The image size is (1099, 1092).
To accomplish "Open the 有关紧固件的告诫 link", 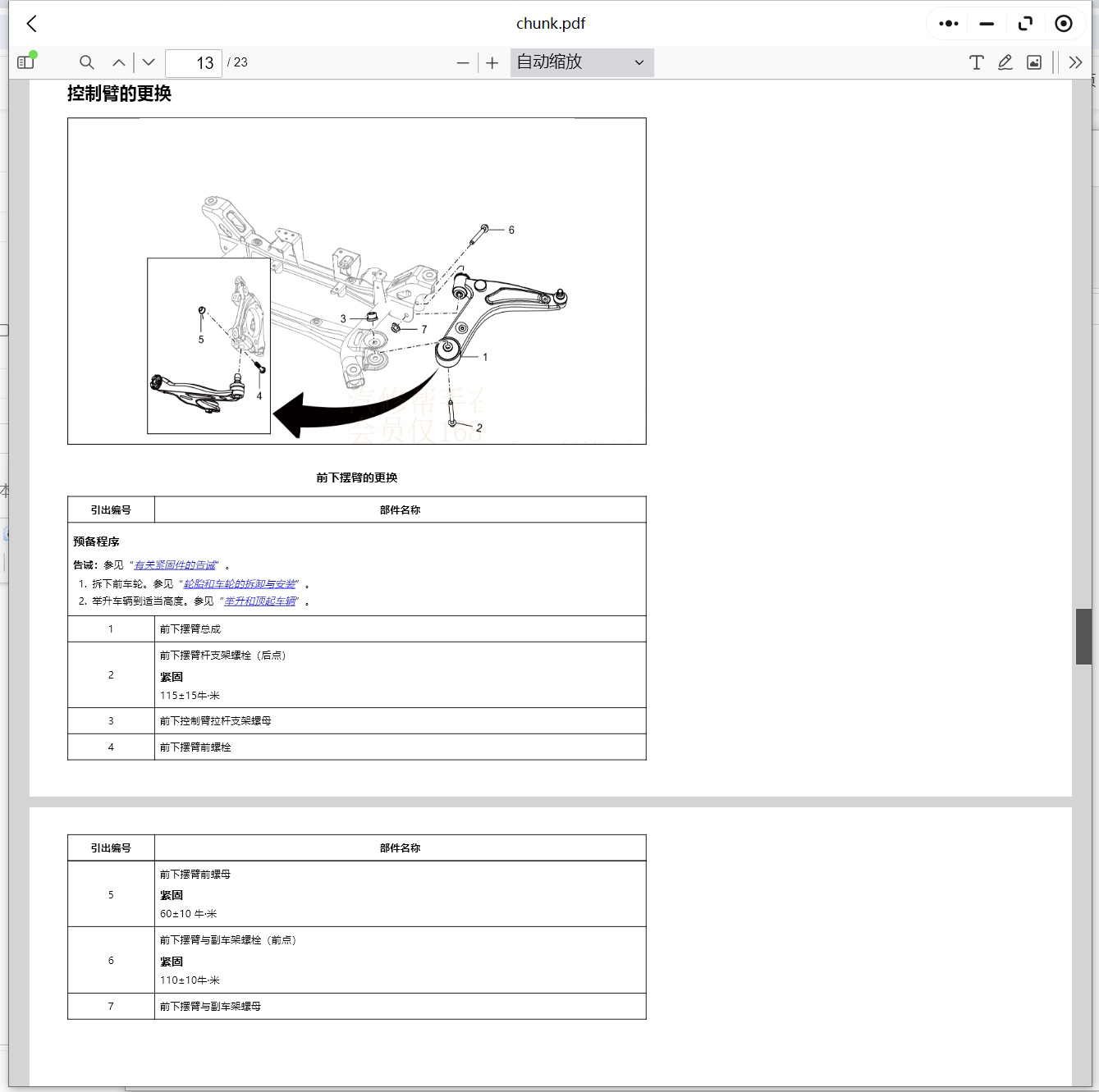I will pos(174,565).
